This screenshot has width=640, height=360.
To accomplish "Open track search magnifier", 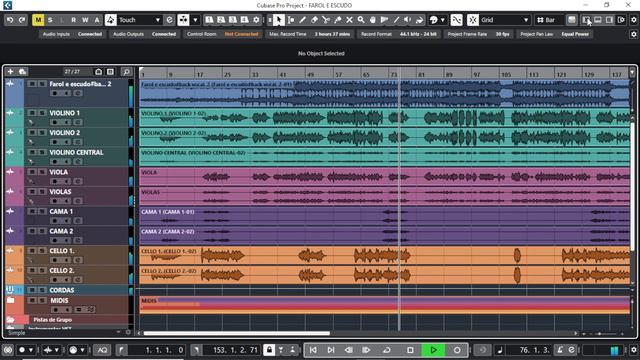I will (127, 72).
